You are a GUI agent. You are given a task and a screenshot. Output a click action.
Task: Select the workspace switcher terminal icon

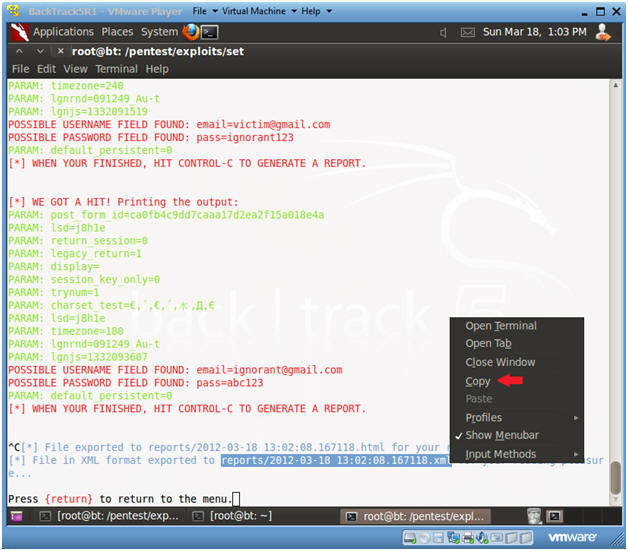click(555, 516)
